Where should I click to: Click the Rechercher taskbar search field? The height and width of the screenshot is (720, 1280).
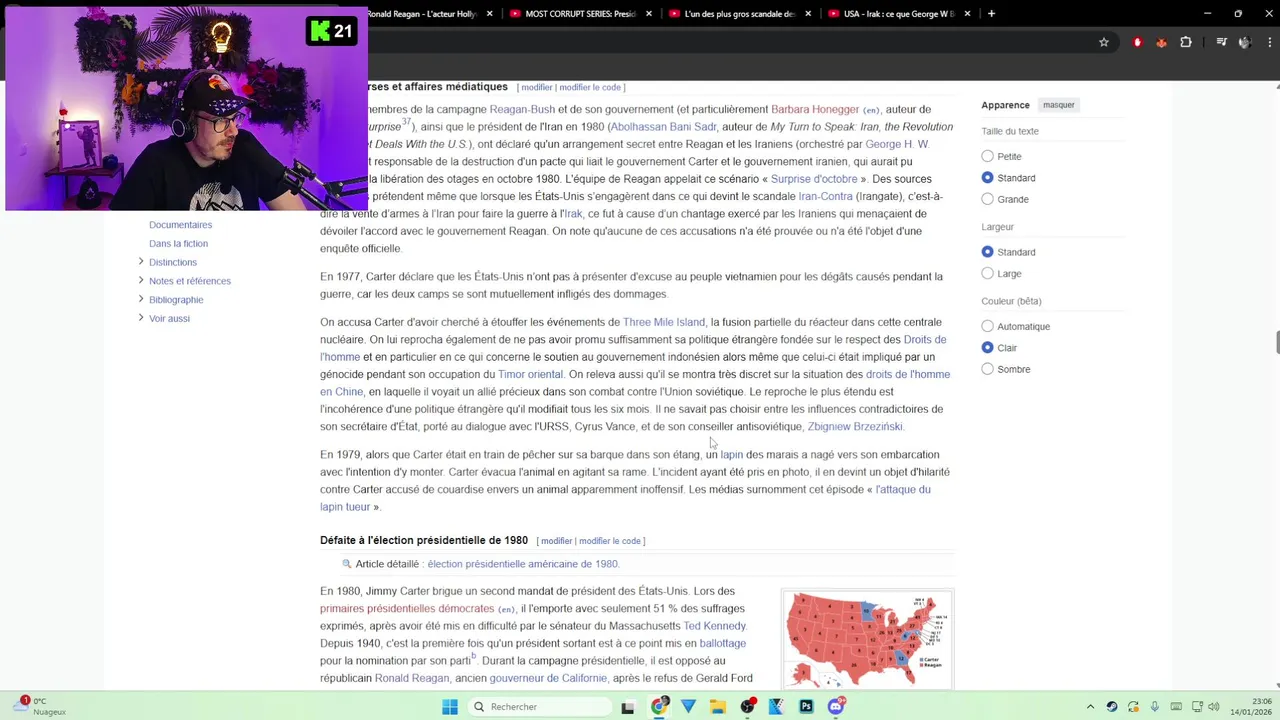coord(540,707)
